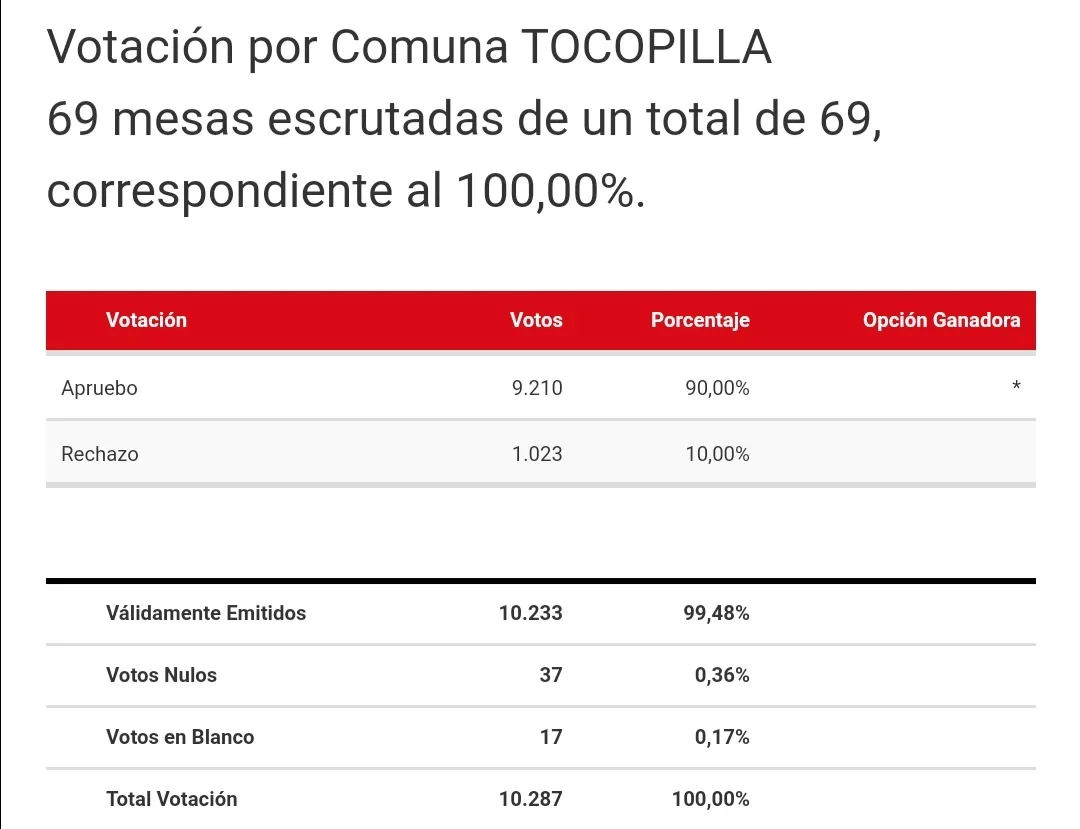This screenshot has height=829, width=1080.
Task: Click the Votos column header
Action: tap(536, 320)
